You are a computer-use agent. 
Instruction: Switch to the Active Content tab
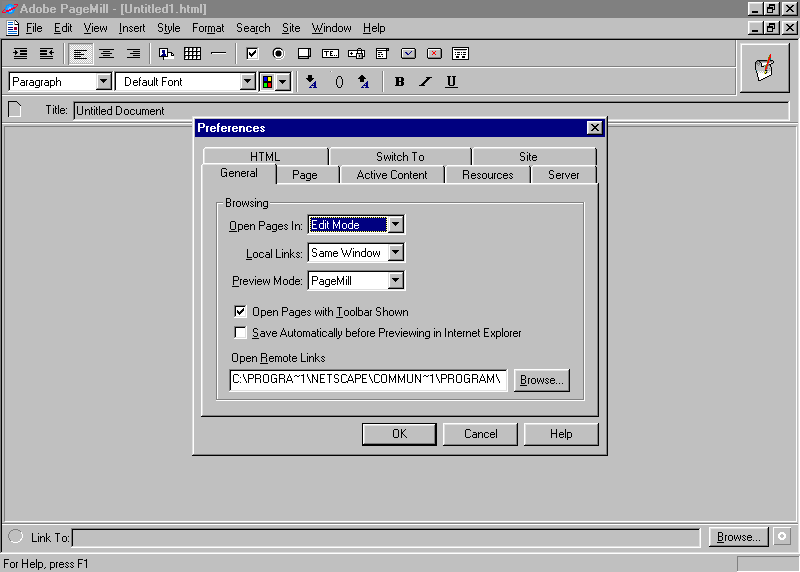tap(392, 175)
